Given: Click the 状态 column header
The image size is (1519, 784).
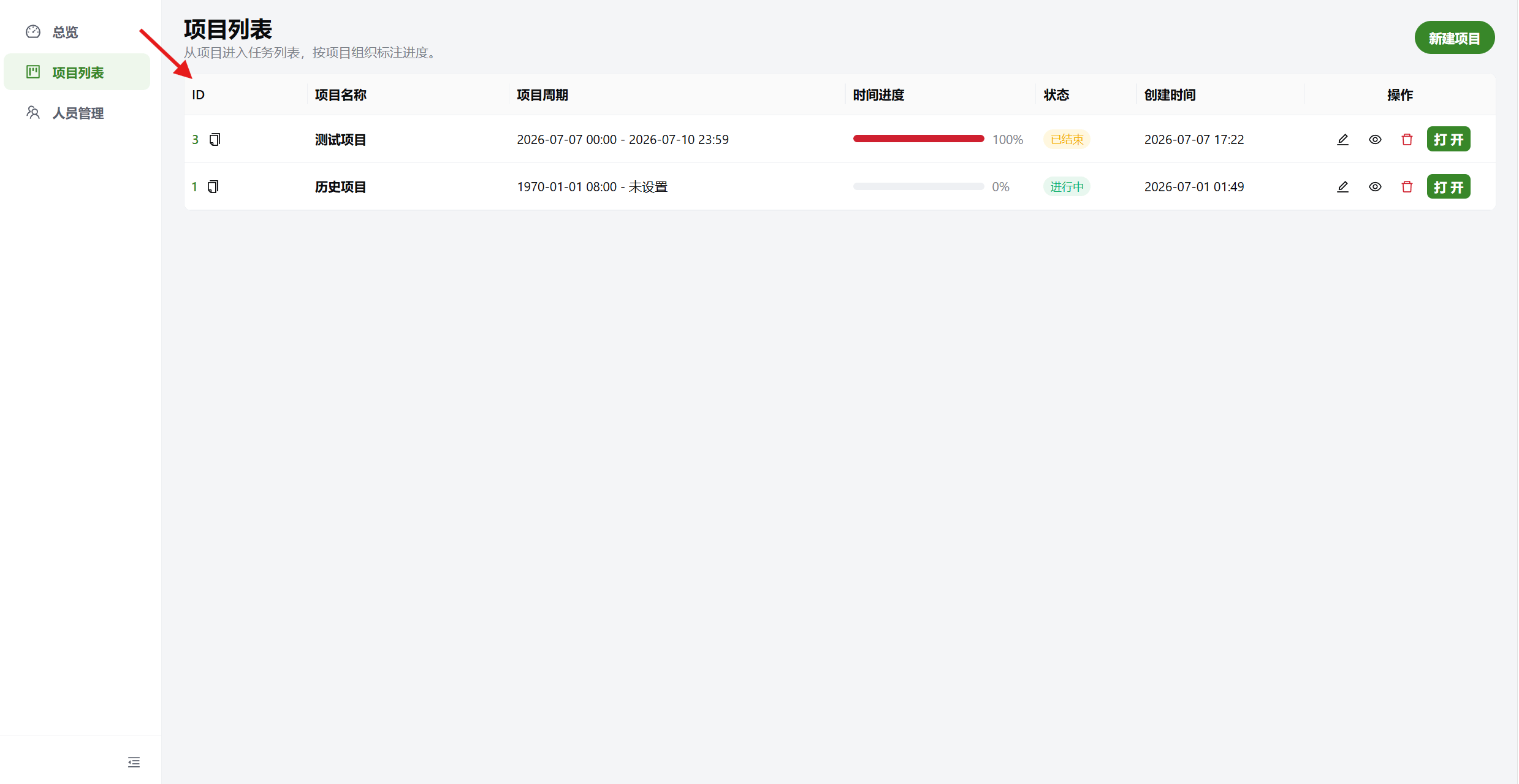Looking at the screenshot, I should tap(1056, 95).
